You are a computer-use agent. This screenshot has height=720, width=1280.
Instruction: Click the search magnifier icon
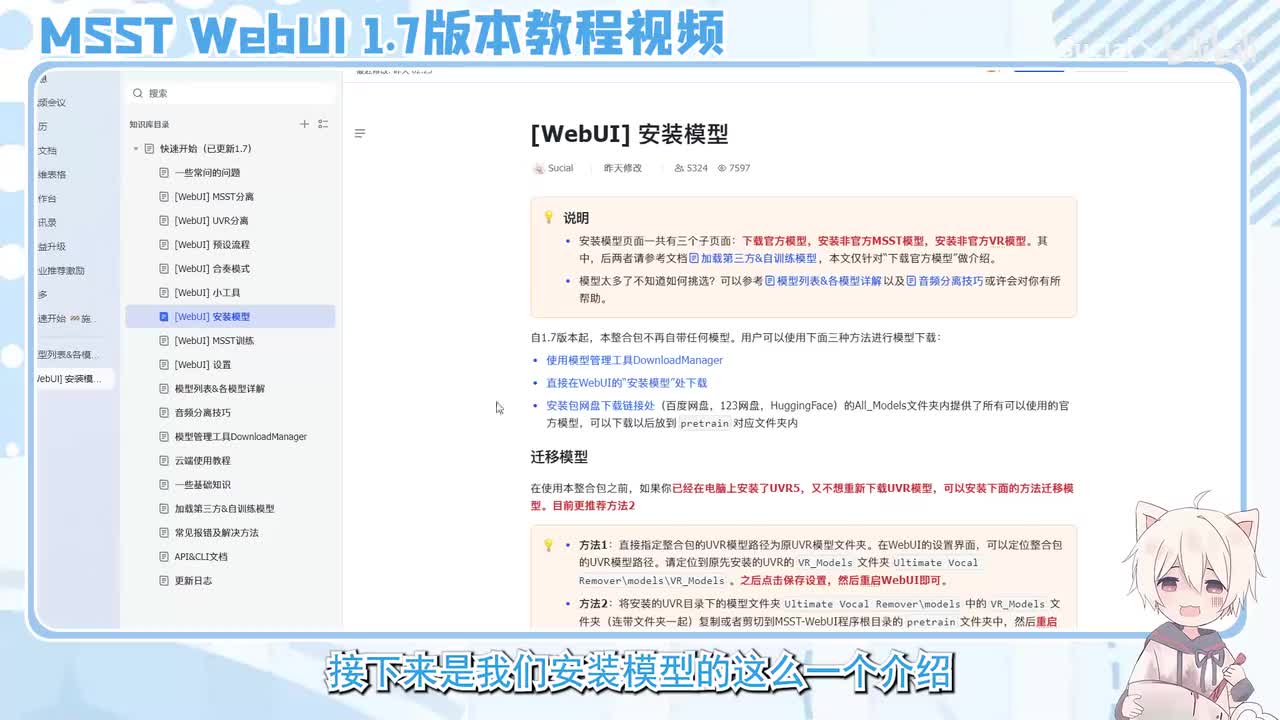[x=138, y=93]
